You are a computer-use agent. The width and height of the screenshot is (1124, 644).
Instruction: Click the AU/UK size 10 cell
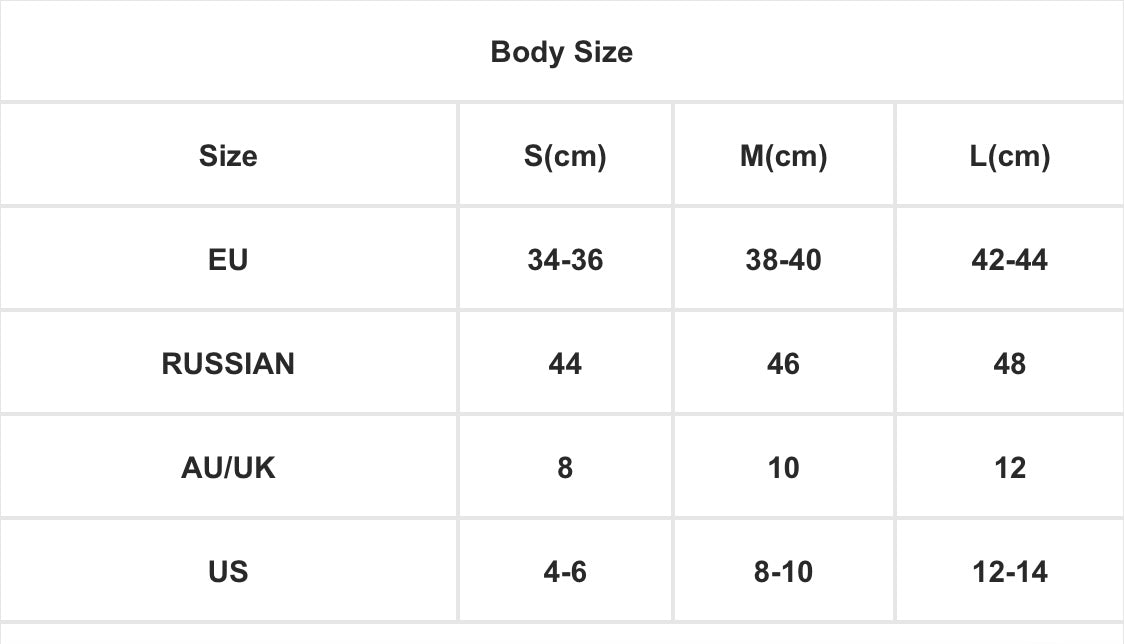(x=783, y=468)
